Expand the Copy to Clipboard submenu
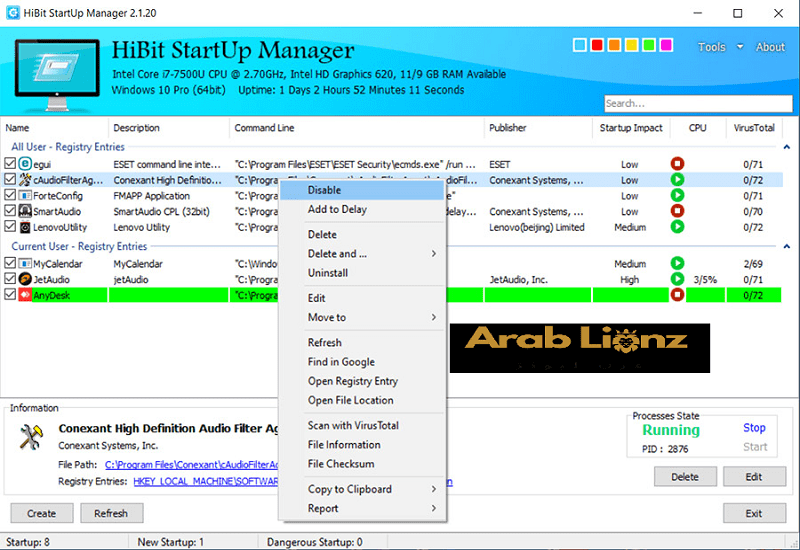This screenshot has height=550, width=800. pyautogui.click(x=433, y=489)
